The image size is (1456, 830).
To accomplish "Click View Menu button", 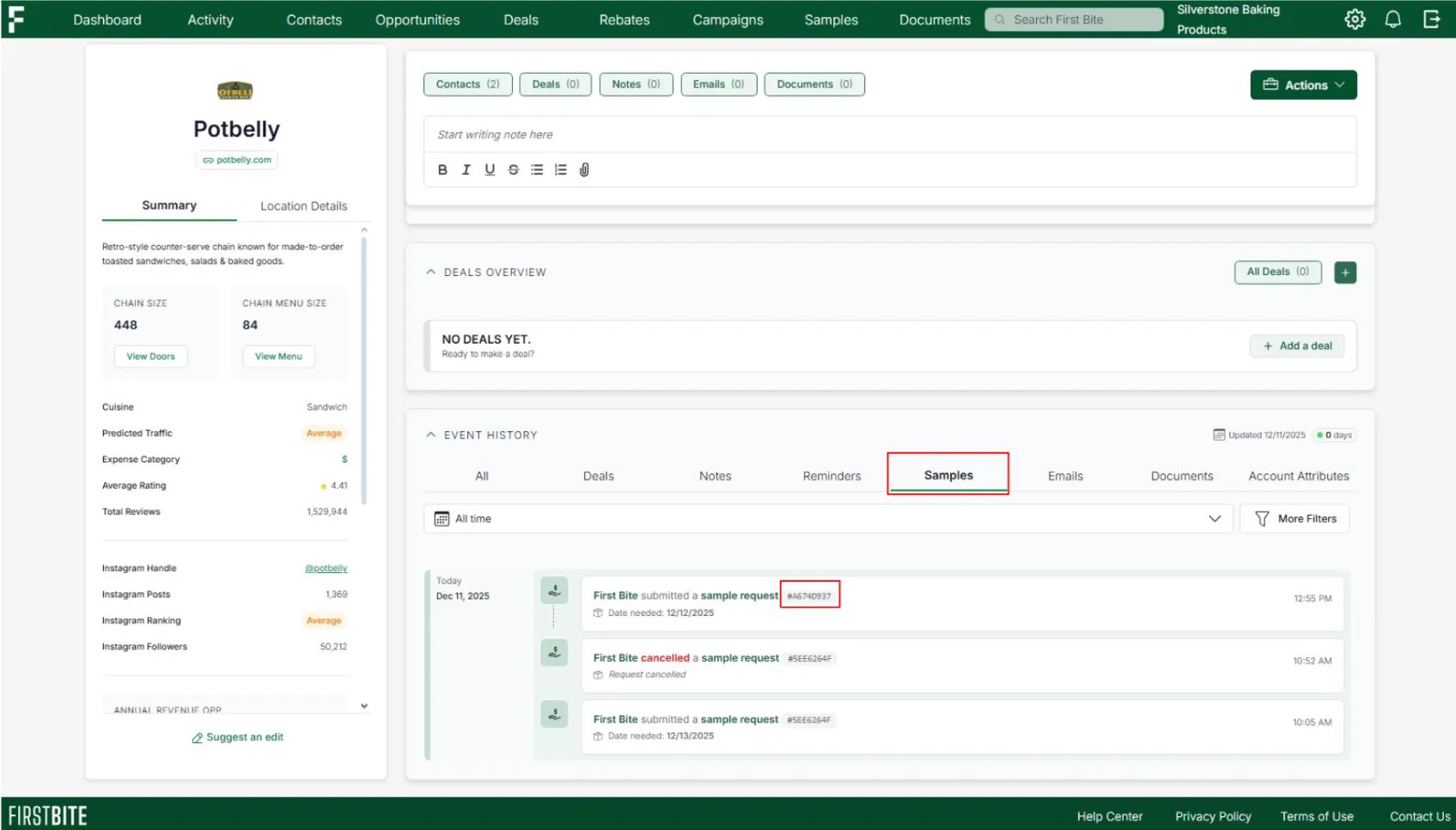I will click(278, 357).
